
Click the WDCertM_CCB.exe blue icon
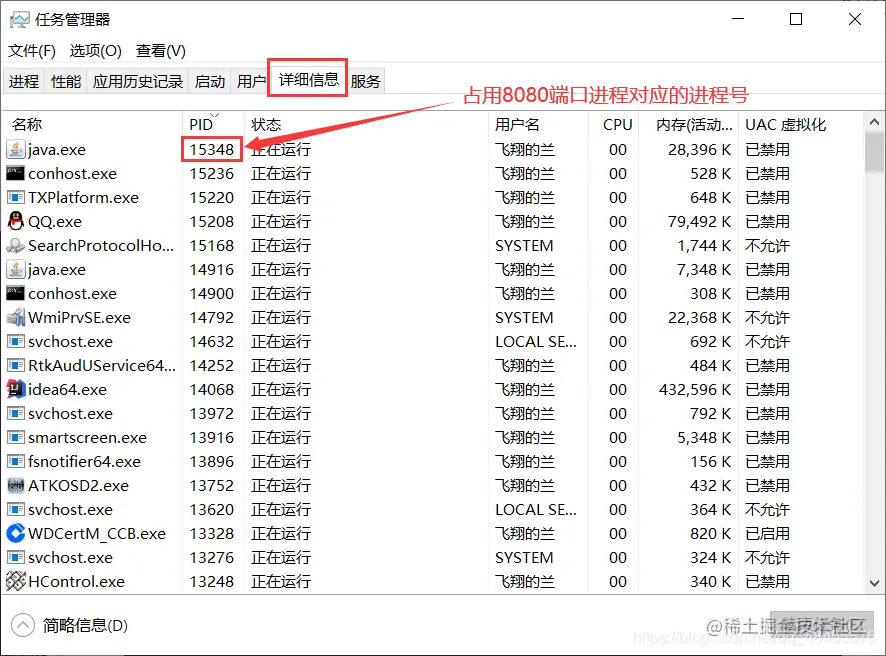16,533
